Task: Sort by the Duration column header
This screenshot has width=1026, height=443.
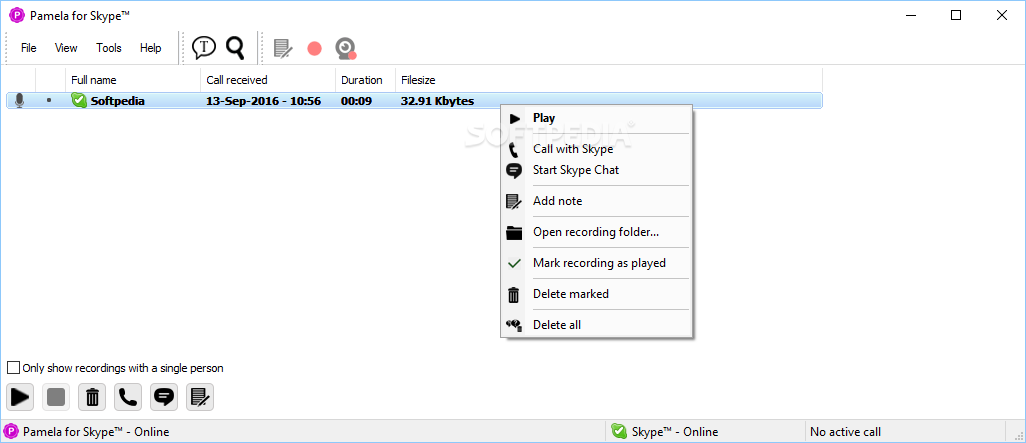Action: point(365,80)
